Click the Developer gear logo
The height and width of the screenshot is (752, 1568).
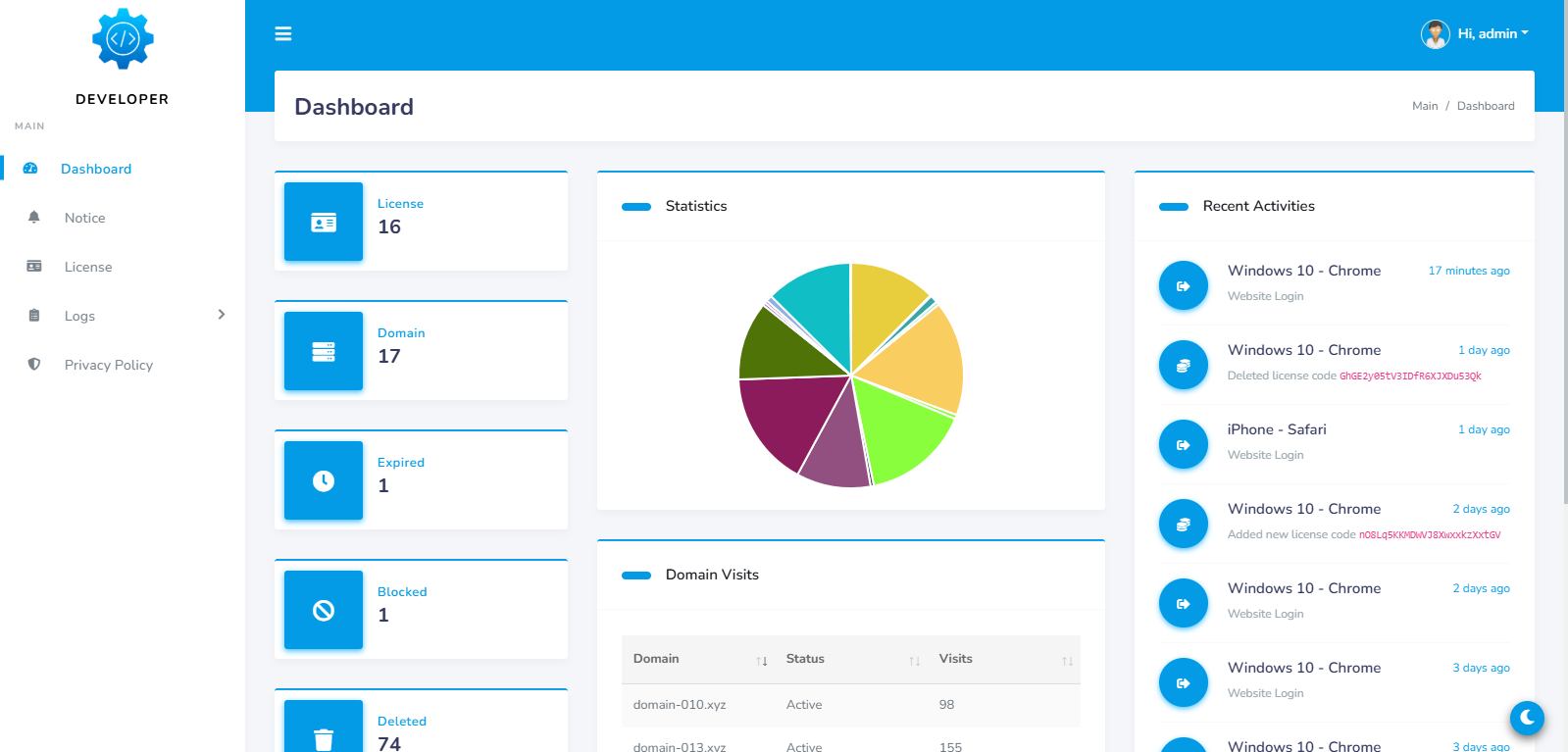tap(123, 39)
